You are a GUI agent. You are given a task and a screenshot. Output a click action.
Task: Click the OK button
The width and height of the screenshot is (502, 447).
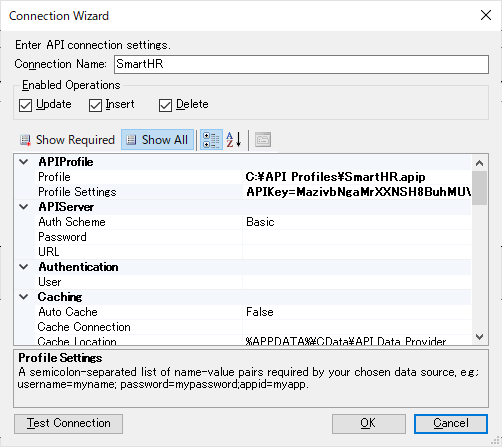(369, 424)
